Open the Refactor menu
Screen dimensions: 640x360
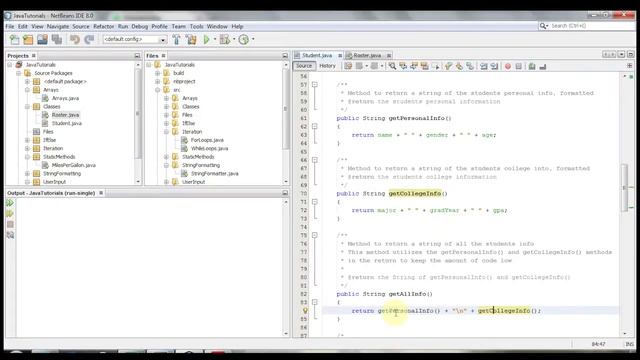pos(104,27)
